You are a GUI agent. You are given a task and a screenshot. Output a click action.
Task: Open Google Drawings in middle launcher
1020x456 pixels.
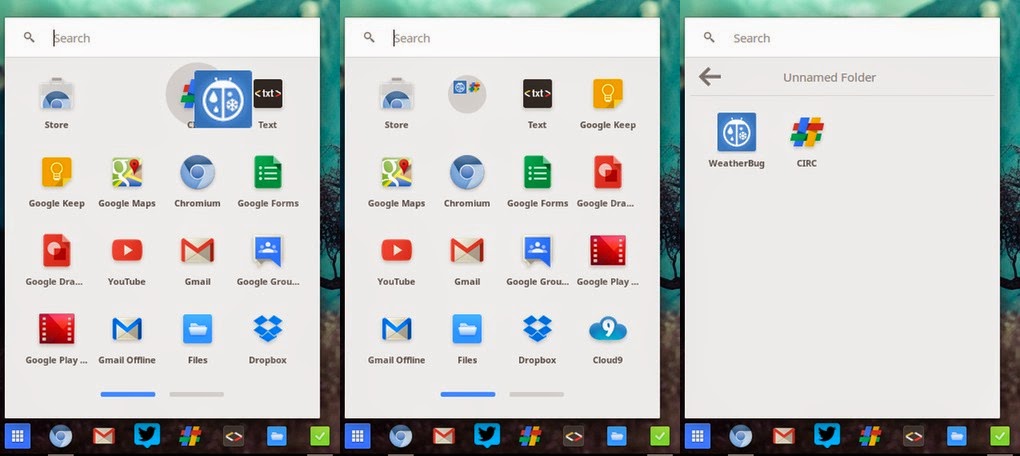608,172
